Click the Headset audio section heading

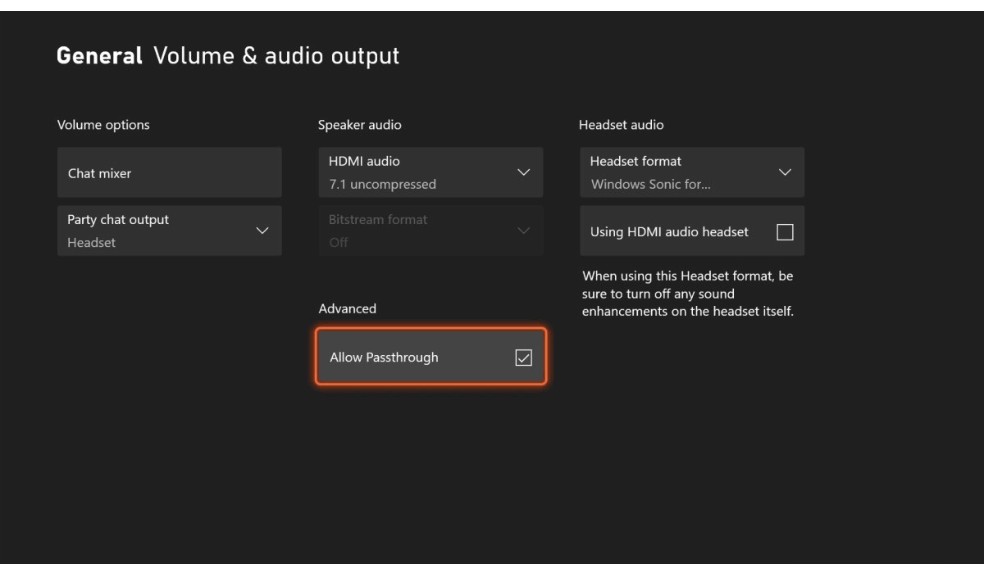(x=621, y=125)
